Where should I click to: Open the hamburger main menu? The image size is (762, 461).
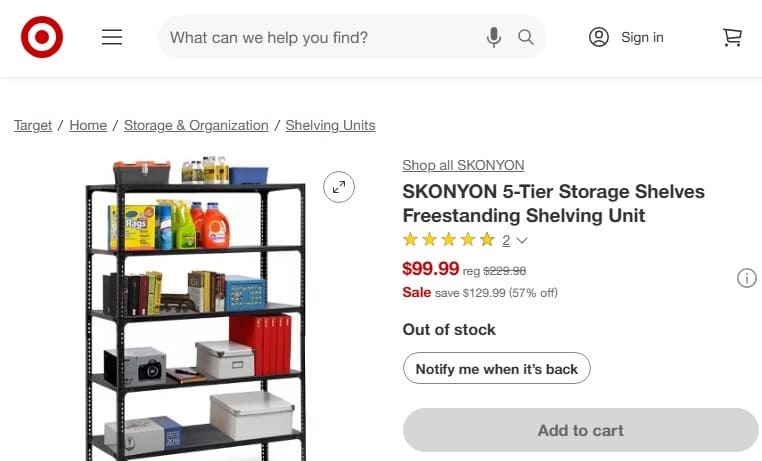[112, 37]
